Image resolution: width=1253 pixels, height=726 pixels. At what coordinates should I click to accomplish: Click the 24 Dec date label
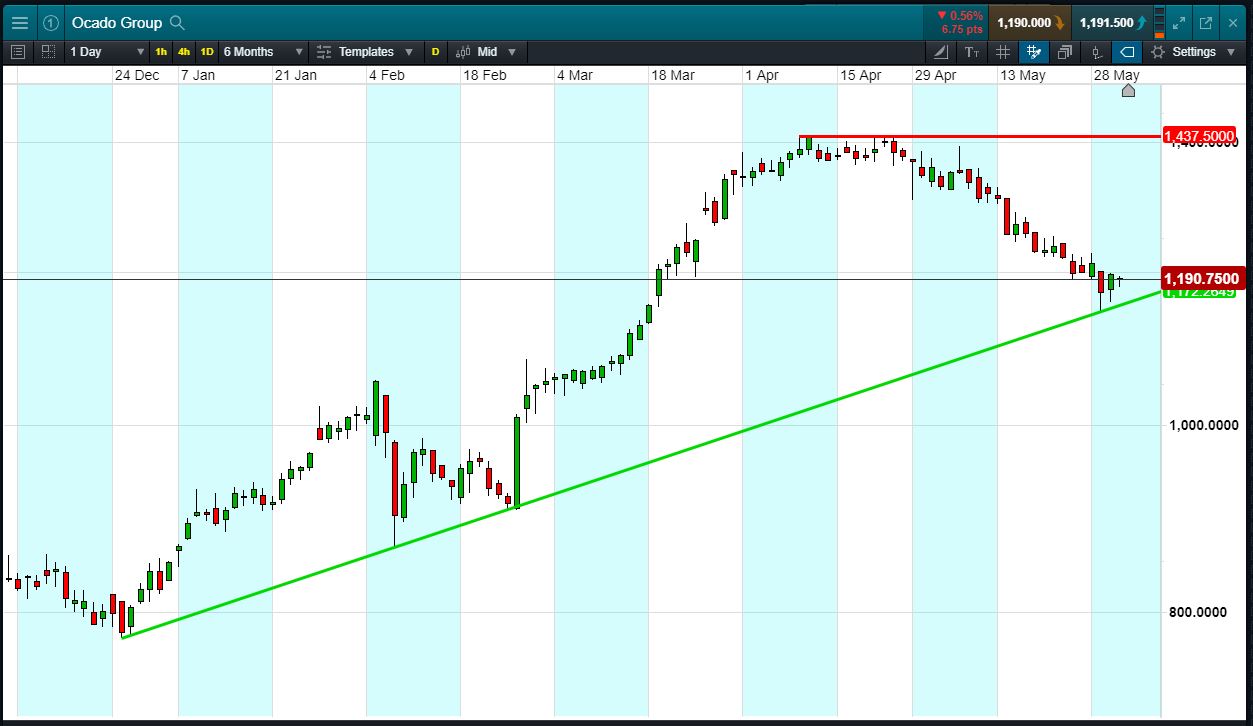click(x=136, y=75)
